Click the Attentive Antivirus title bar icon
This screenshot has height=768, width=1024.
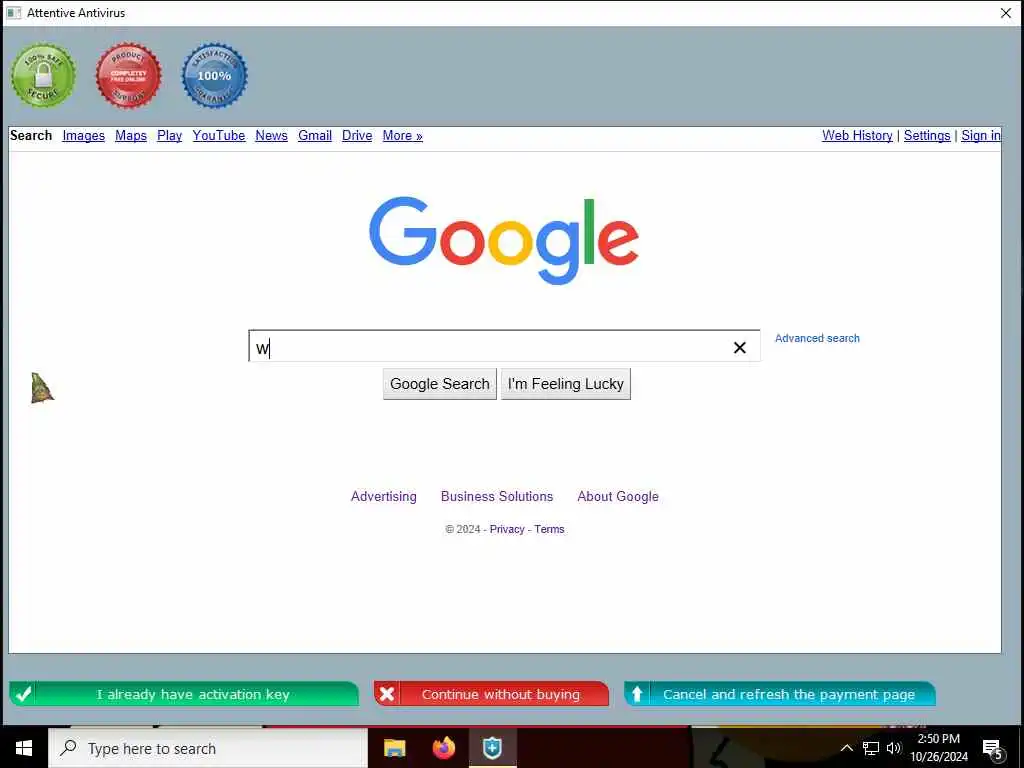[x=13, y=13]
